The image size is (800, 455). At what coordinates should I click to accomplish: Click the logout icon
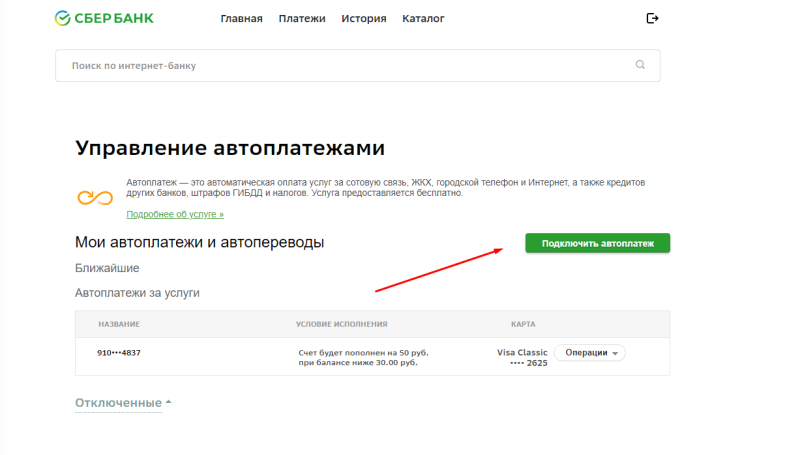(652, 18)
